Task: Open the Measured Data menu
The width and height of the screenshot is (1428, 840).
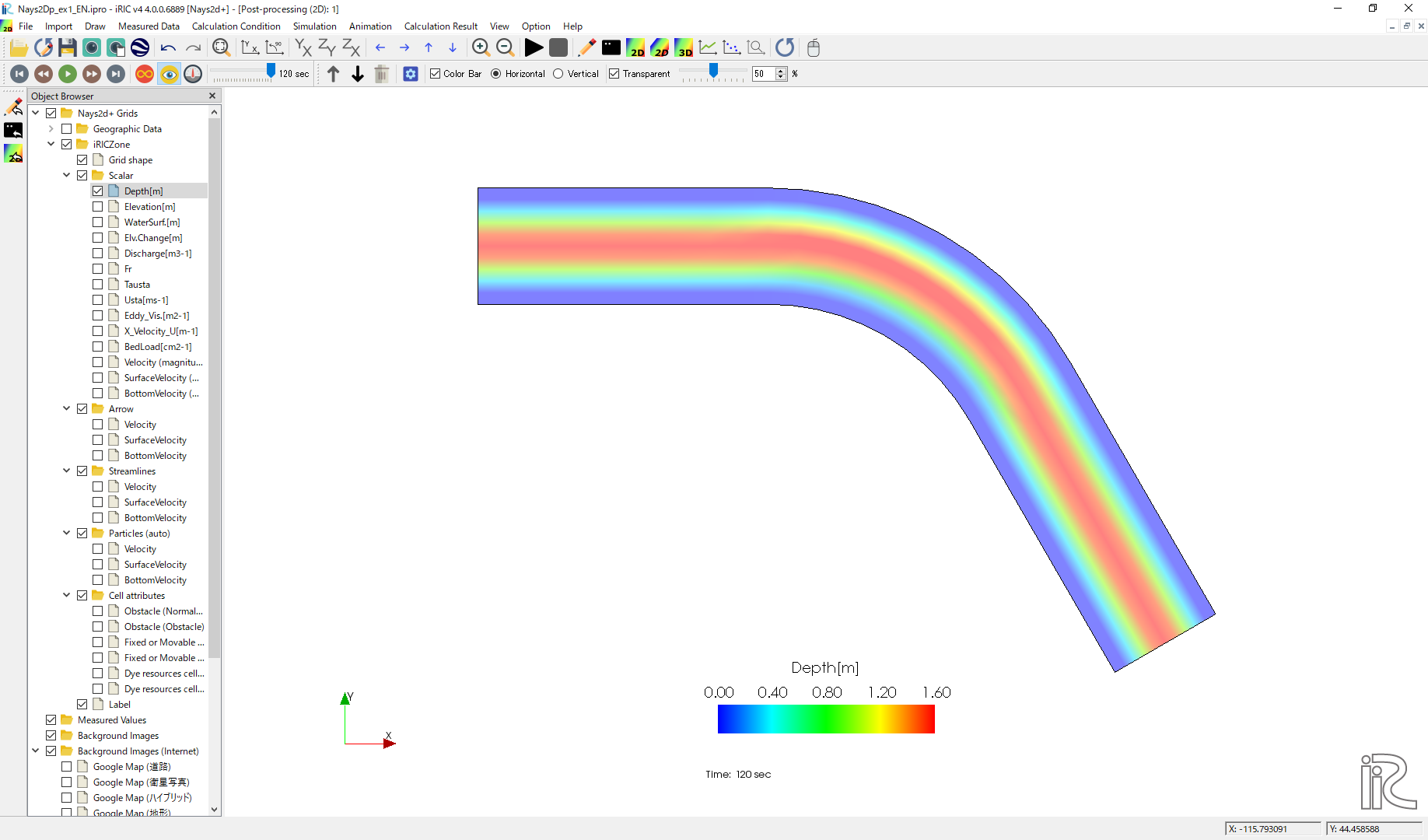Action: 149,26
